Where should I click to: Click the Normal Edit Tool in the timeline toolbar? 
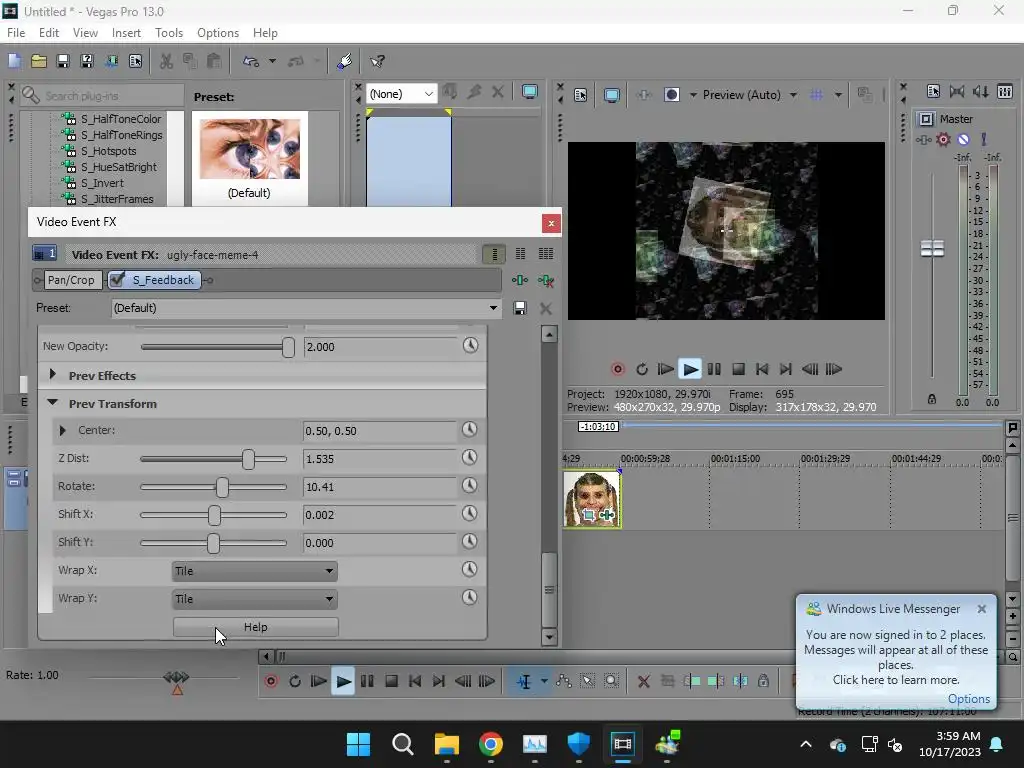524,681
